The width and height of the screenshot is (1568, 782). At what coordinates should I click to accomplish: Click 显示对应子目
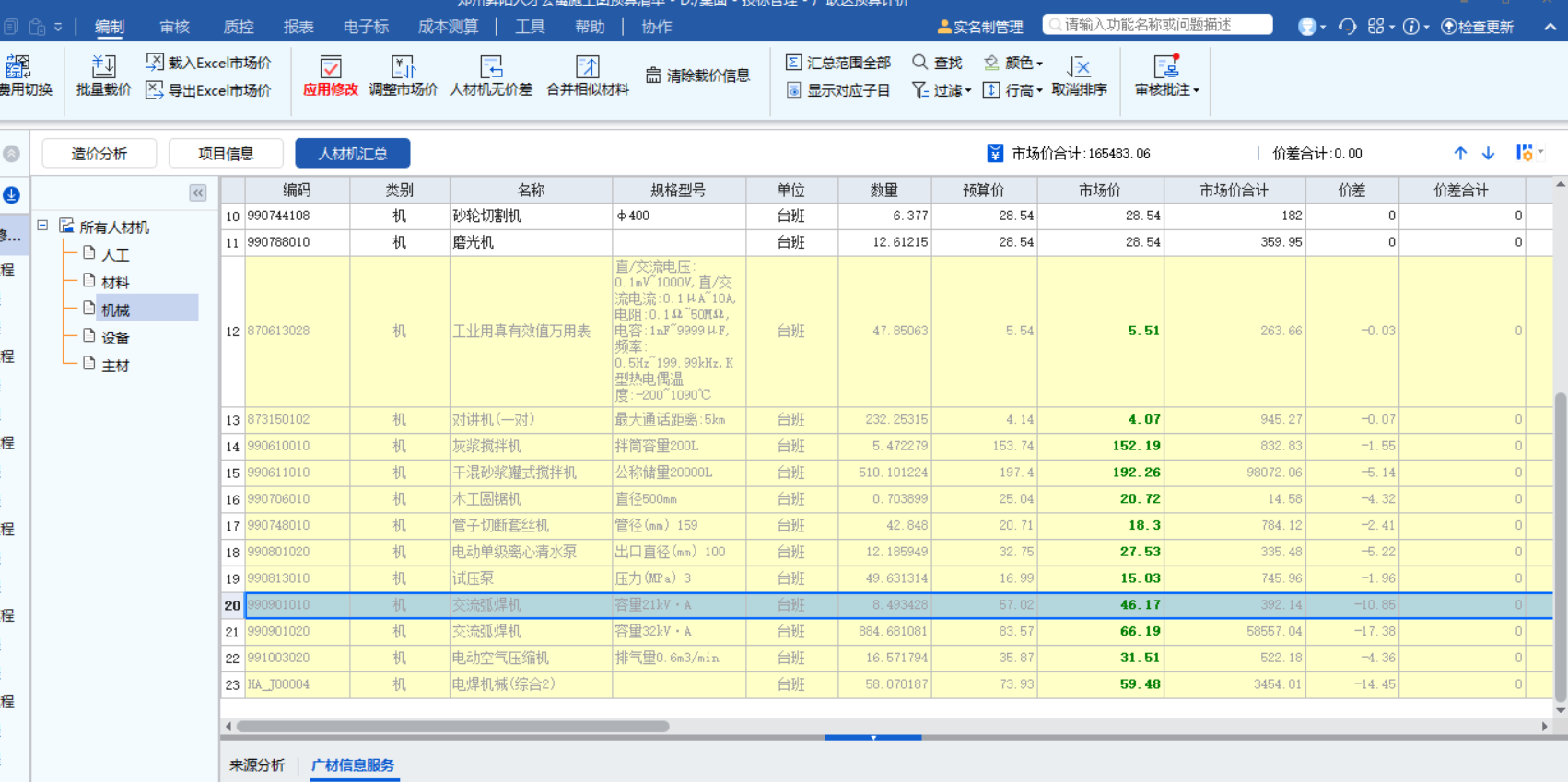pos(838,90)
